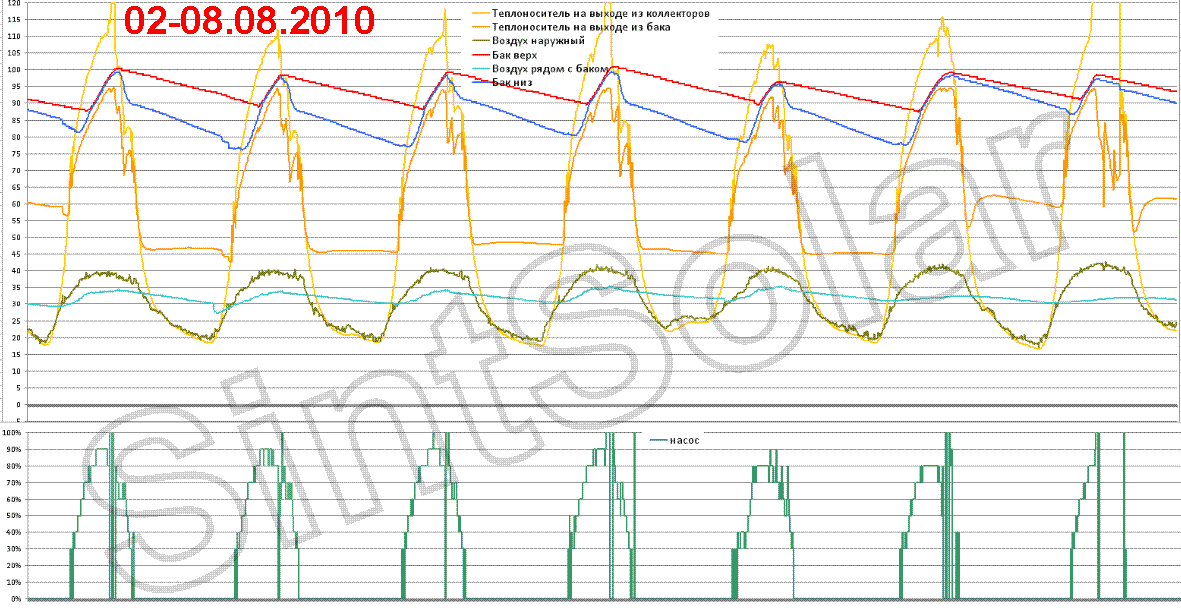This screenshot has height=608, width=1181.
Task: Click the 30 label on temperature axis
Action: coord(17,304)
